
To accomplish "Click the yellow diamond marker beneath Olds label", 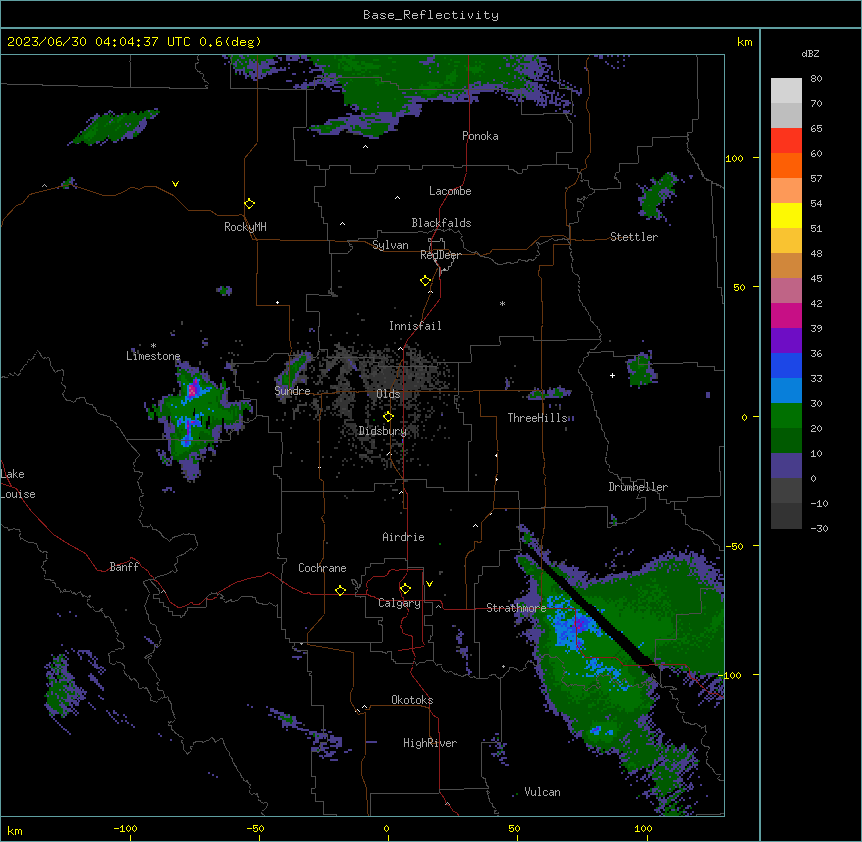I will 388,416.
